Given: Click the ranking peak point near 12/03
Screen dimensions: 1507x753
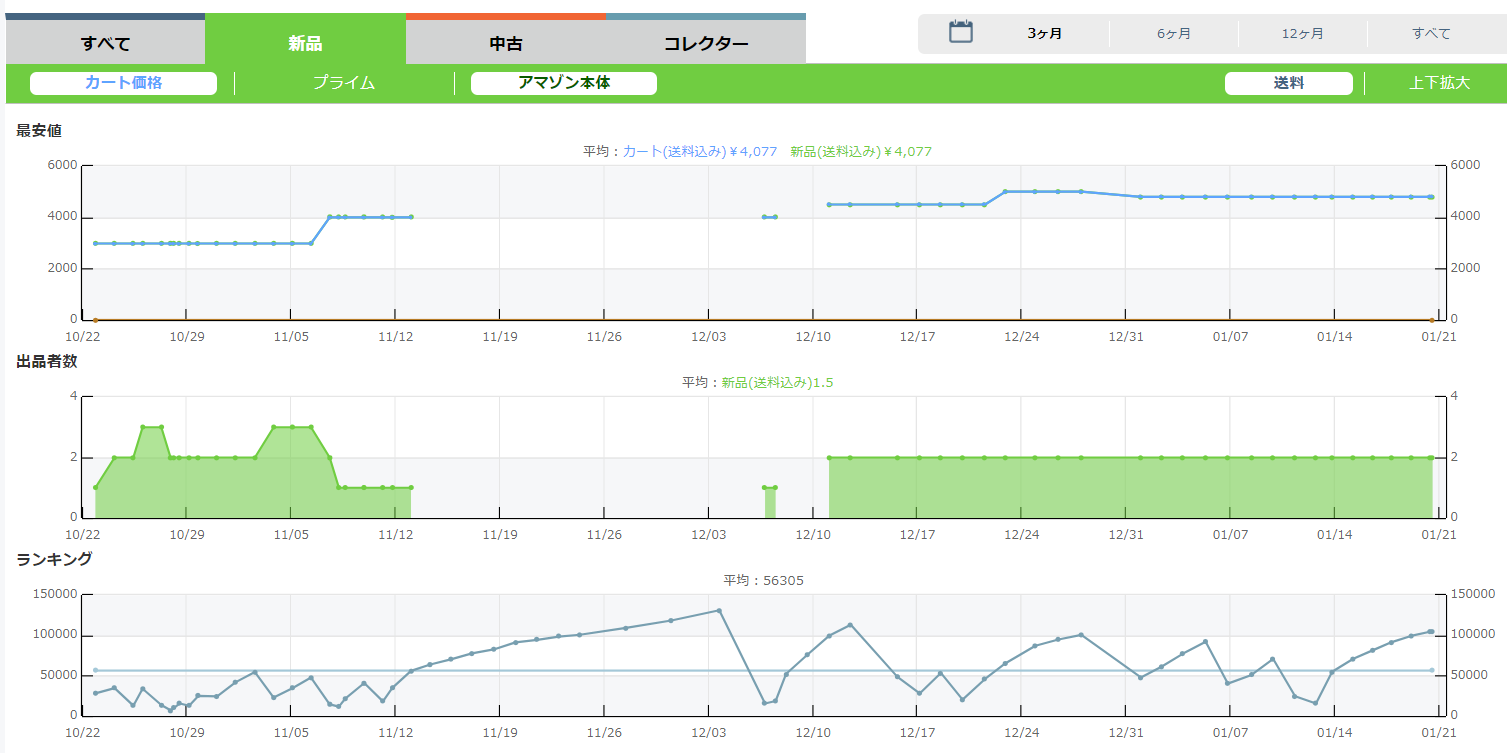Looking at the screenshot, I should tap(719, 610).
